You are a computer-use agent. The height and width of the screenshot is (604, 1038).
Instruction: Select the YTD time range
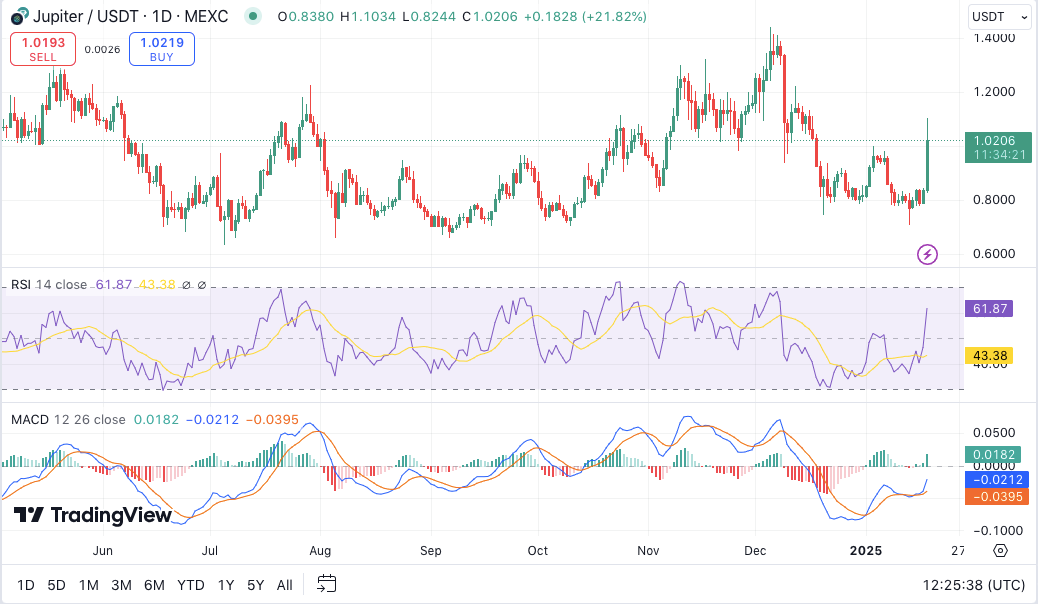point(191,585)
